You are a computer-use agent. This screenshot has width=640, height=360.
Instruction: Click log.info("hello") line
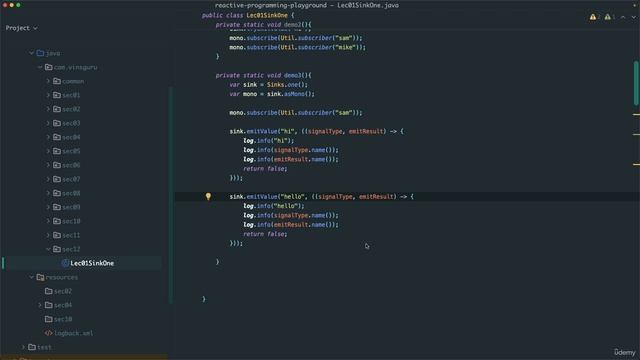point(274,206)
